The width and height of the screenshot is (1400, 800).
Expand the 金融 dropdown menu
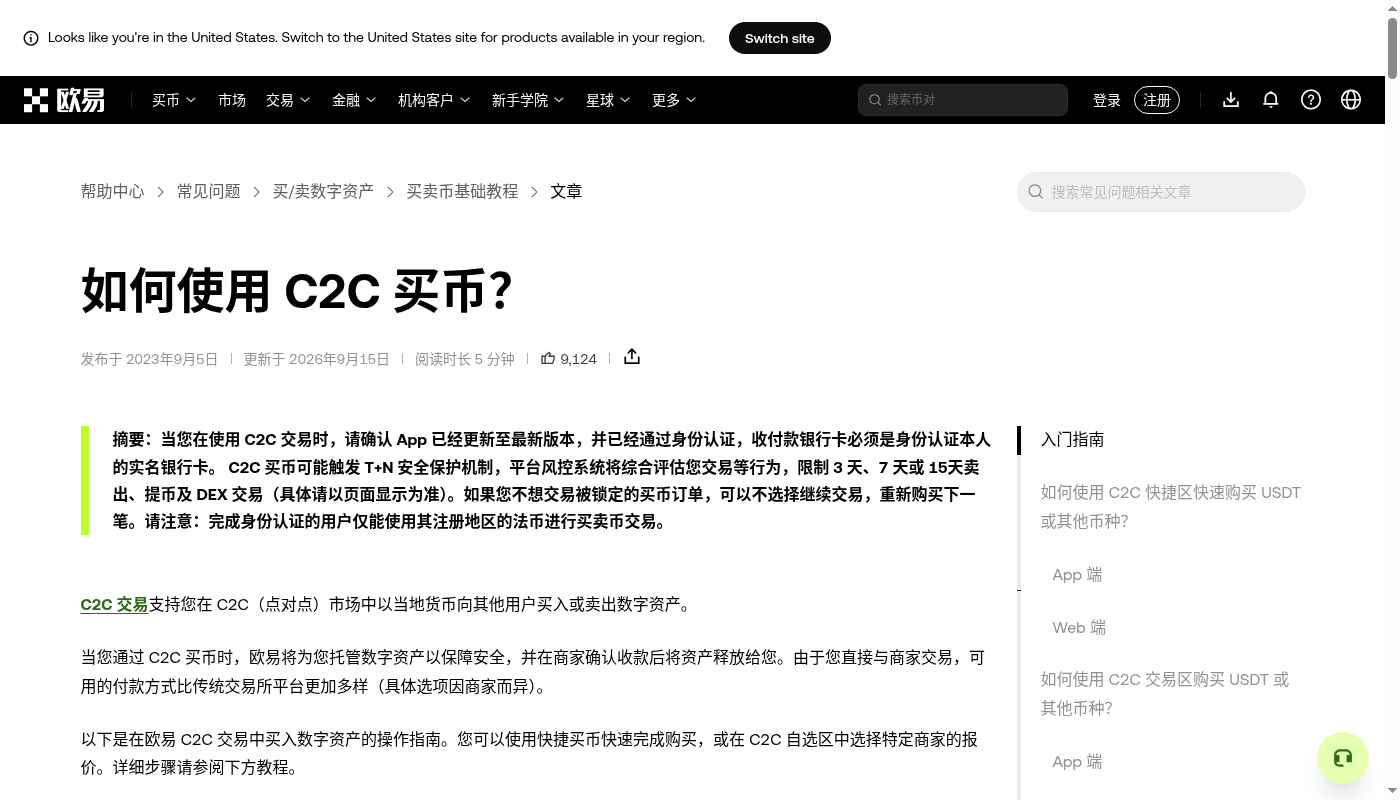point(354,100)
